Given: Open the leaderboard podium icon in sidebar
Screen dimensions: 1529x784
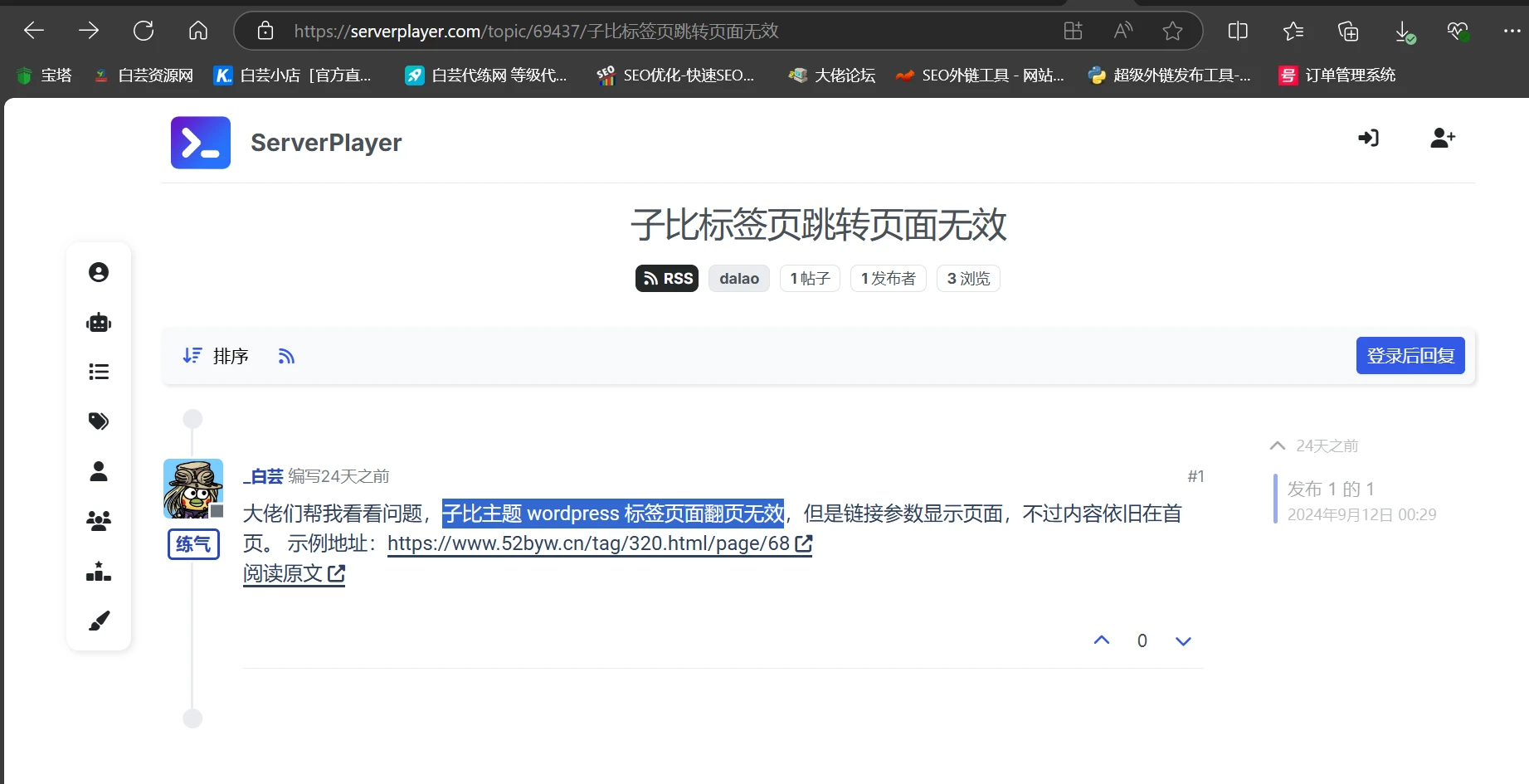Looking at the screenshot, I should [x=99, y=572].
